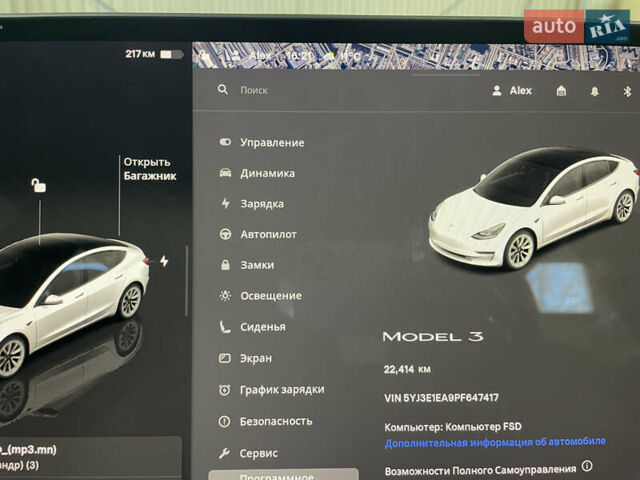Select Замки in the sidebar
This screenshot has width=640, height=480.
256,265
